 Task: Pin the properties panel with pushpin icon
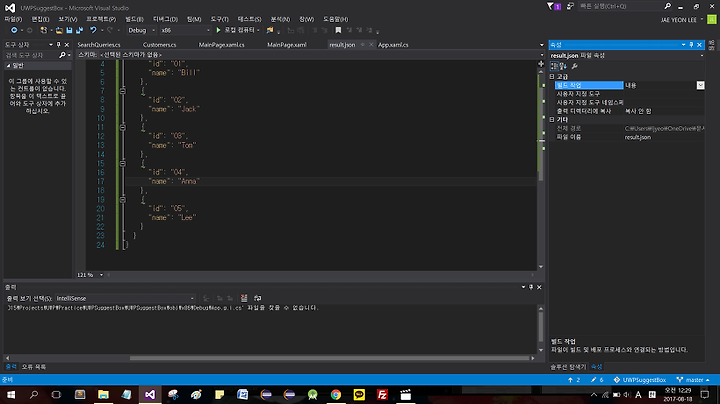(x=691, y=45)
